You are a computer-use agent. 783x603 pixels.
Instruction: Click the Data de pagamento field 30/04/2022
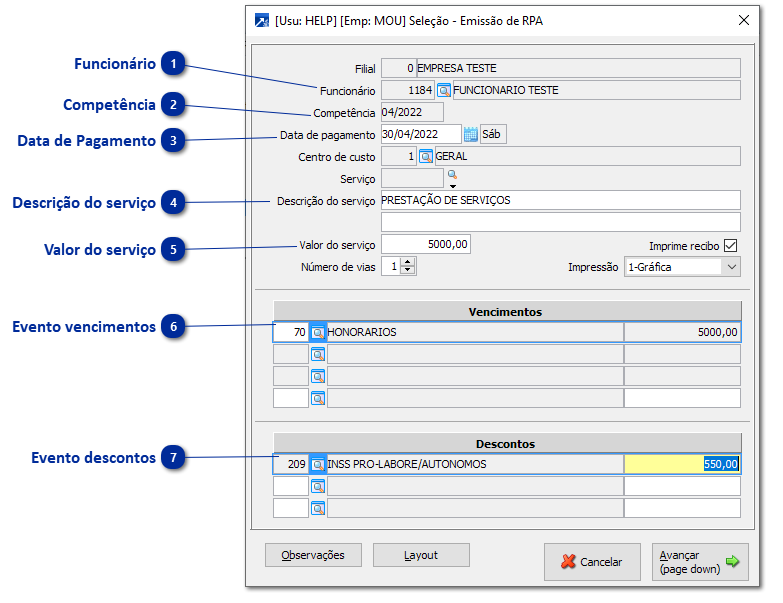[x=421, y=134]
